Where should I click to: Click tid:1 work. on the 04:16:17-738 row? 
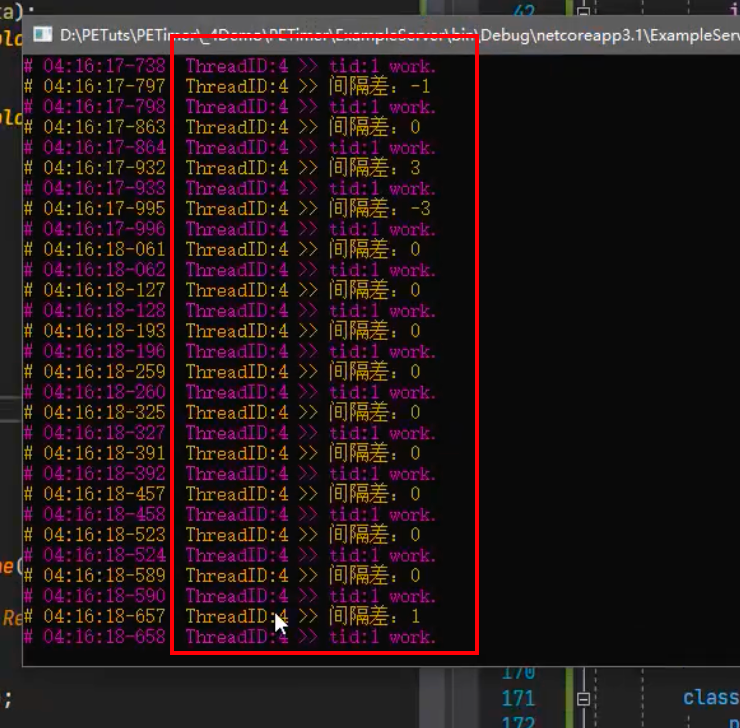click(x=382, y=66)
